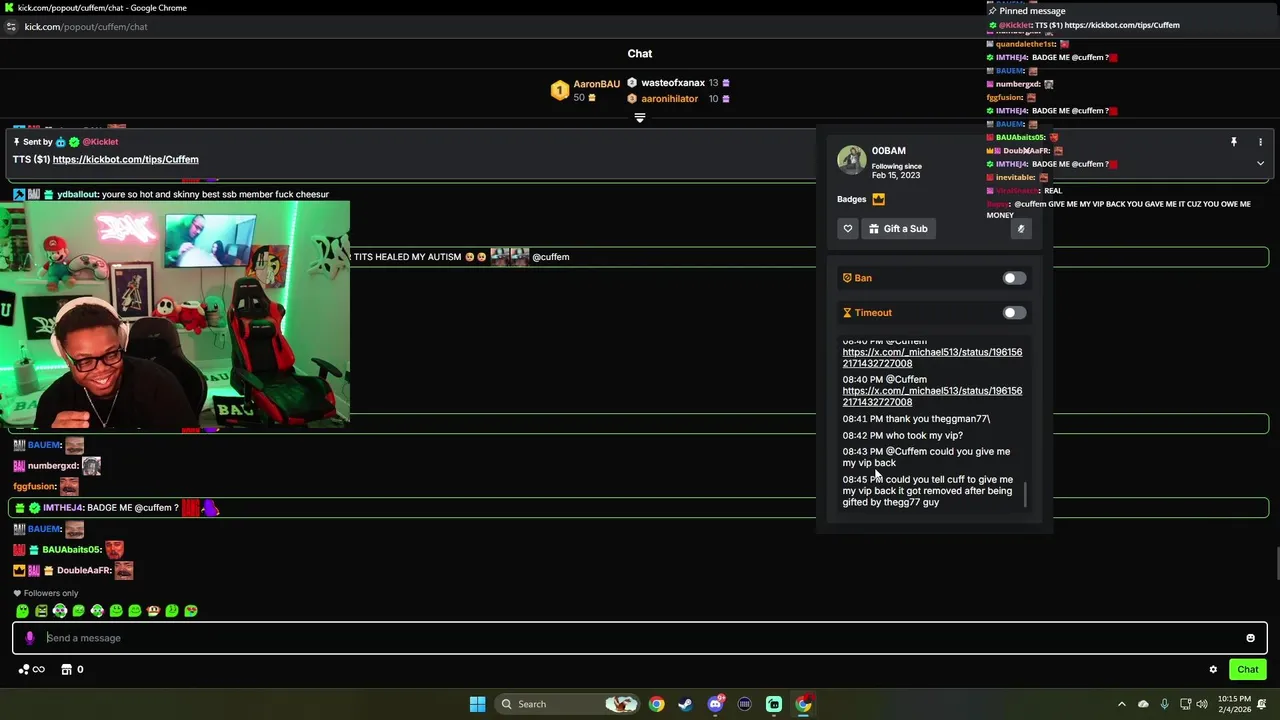
Task: Open chat settings gear
Action: click(x=1213, y=670)
